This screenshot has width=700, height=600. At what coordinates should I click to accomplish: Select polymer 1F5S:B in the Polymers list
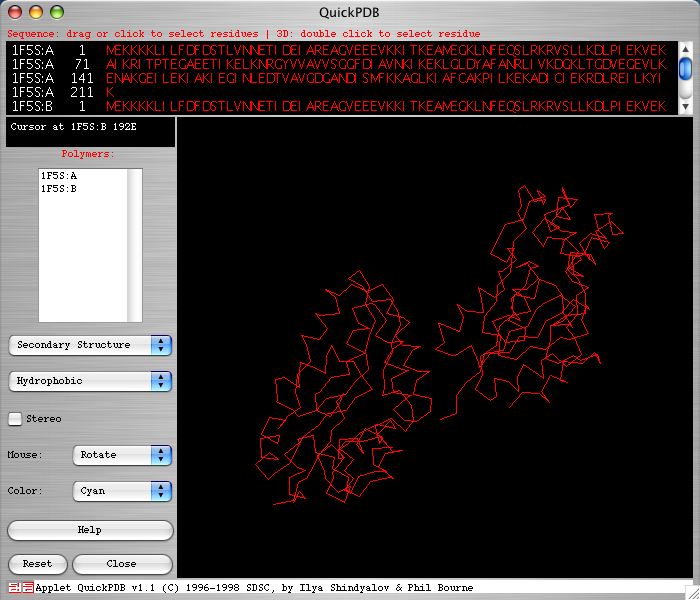click(x=58, y=189)
